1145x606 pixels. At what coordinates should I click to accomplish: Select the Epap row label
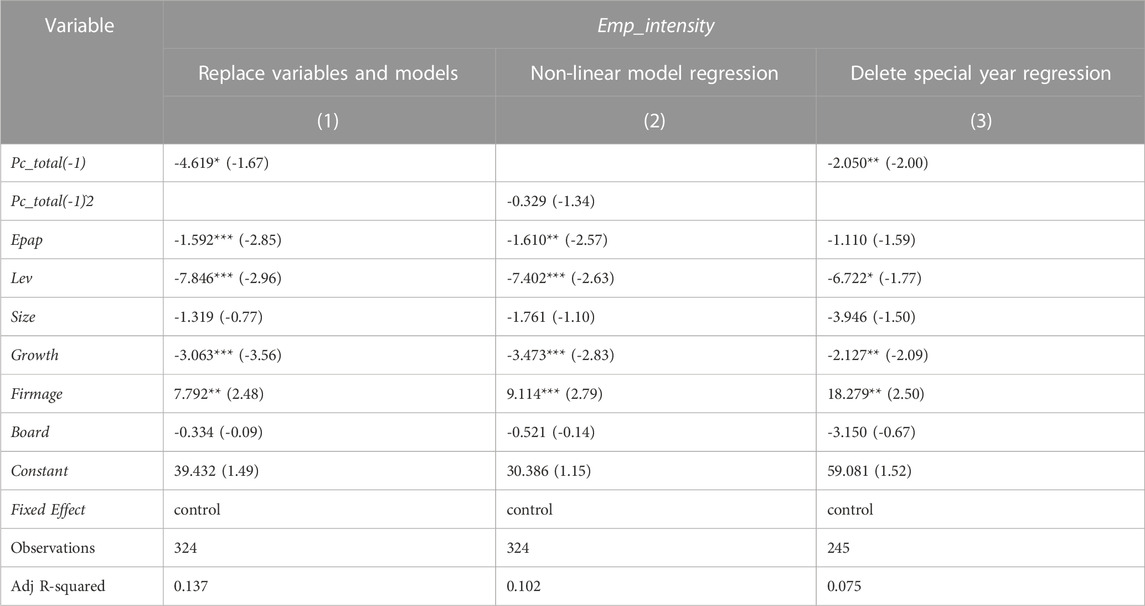pos(26,240)
